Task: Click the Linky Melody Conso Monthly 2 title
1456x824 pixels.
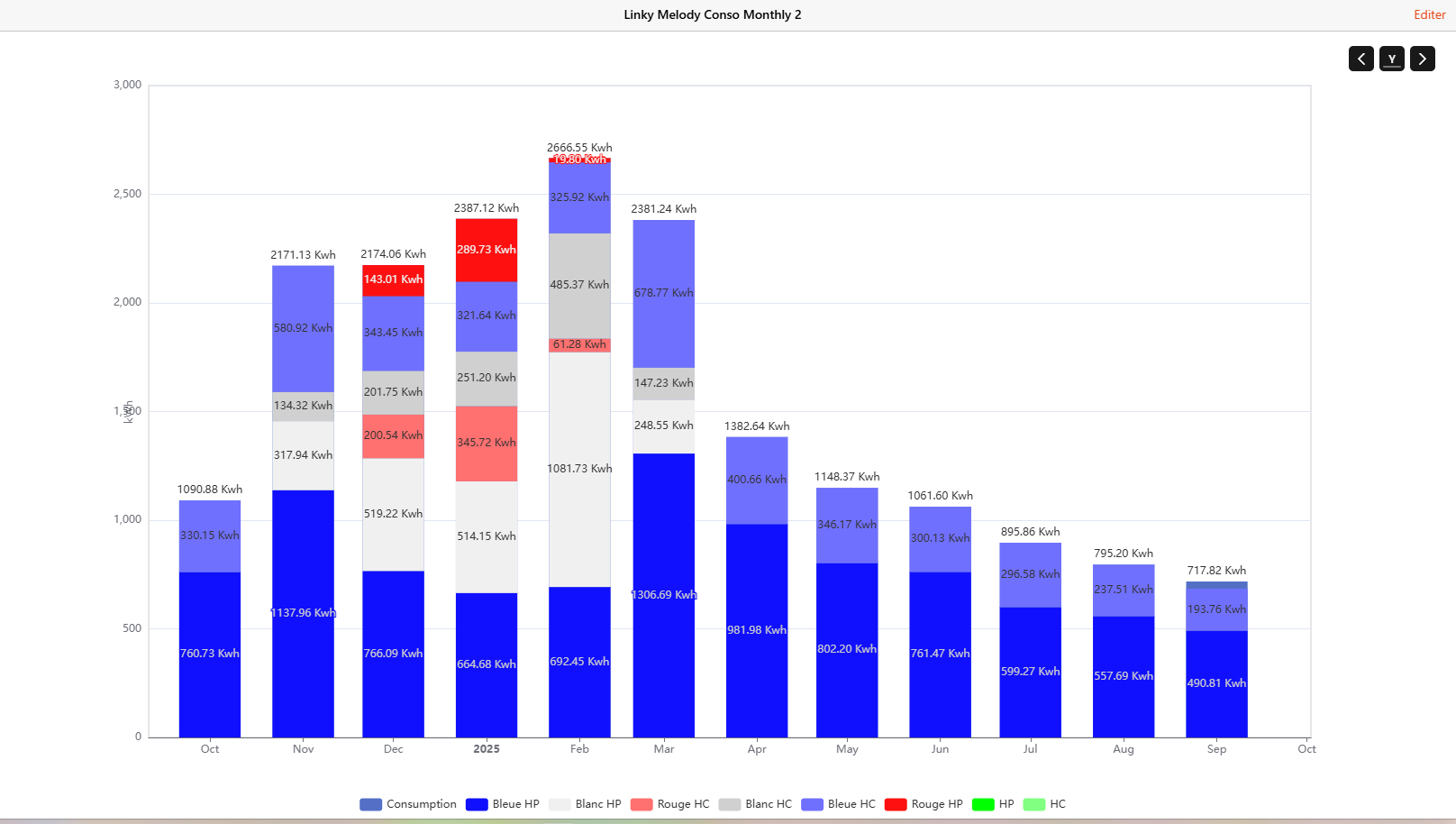Action: 712,14
